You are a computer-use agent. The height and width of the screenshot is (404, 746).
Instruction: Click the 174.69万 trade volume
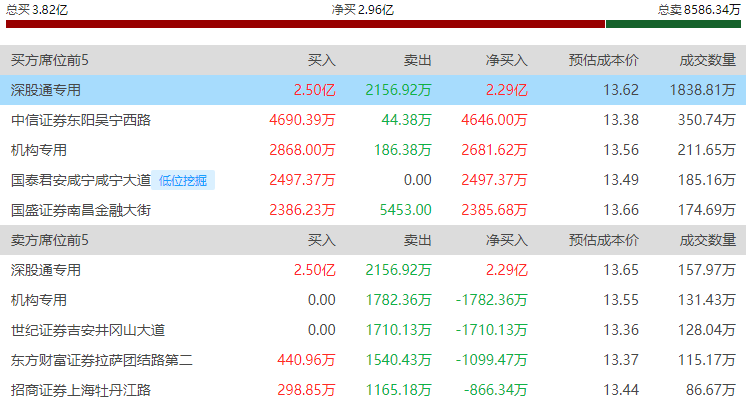click(x=707, y=210)
